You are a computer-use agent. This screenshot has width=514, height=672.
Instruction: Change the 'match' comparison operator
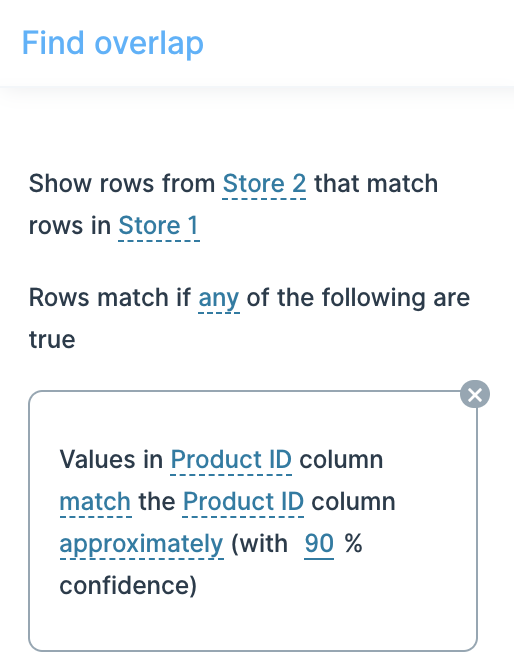pyautogui.click(x=95, y=502)
